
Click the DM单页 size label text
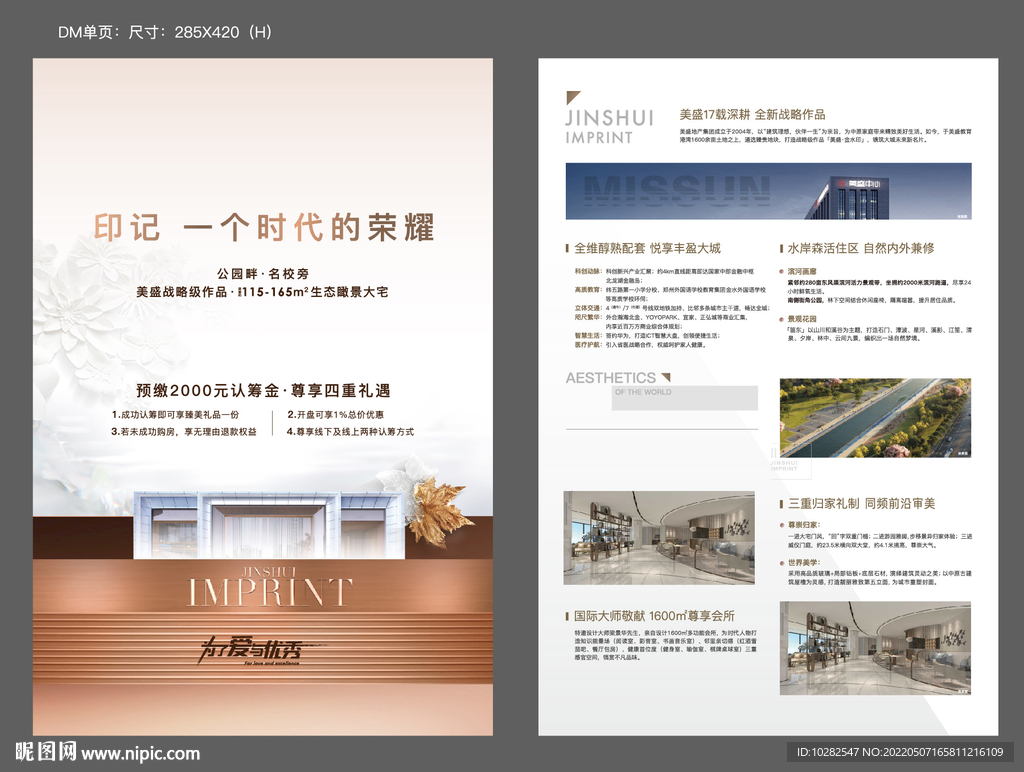[x=165, y=32]
